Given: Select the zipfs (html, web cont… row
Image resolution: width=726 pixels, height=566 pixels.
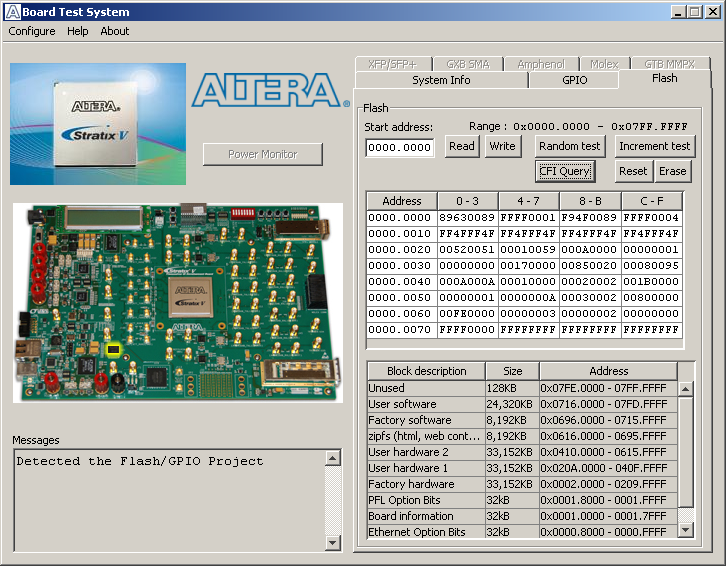Looking at the screenshot, I should click(x=522, y=436).
